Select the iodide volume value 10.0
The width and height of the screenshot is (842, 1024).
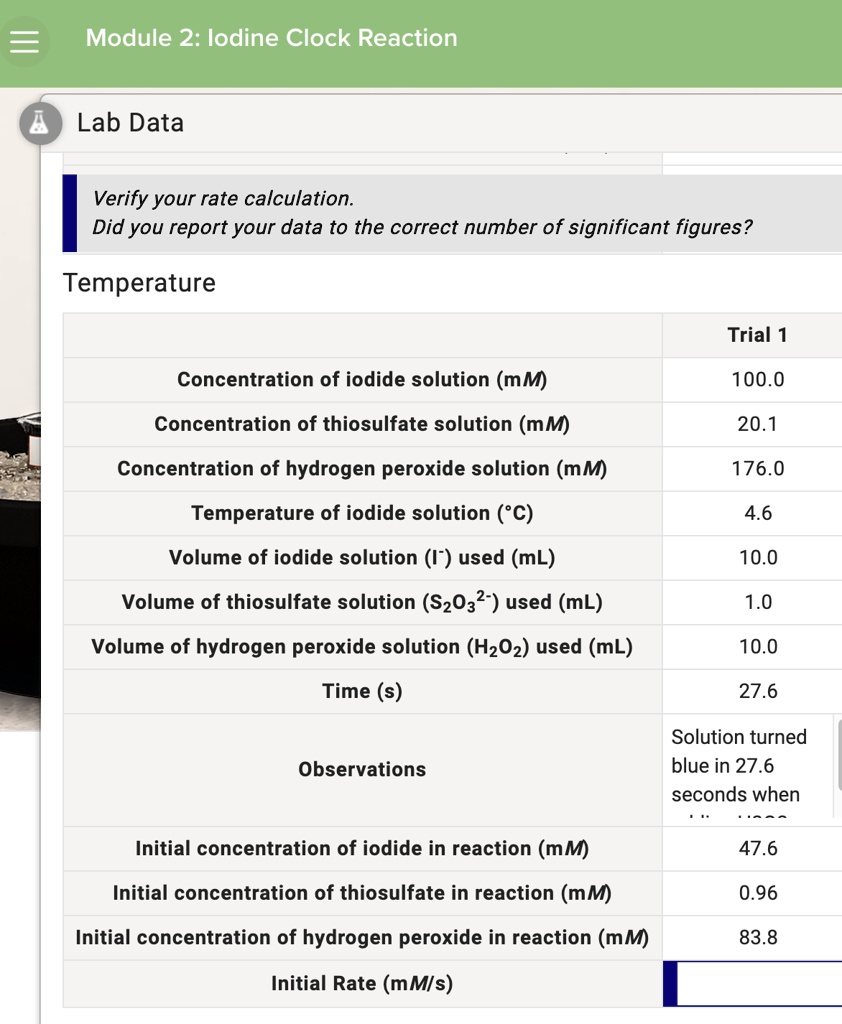click(x=757, y=557)
